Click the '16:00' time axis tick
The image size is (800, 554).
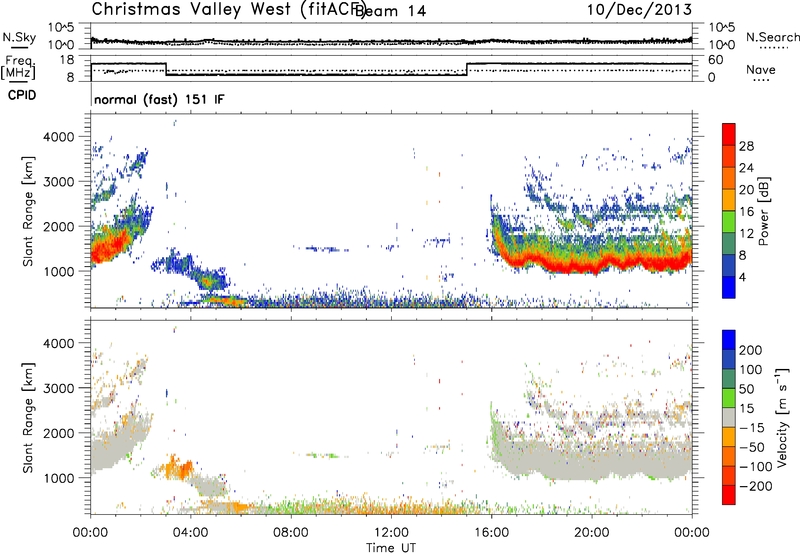pos(491,533)
